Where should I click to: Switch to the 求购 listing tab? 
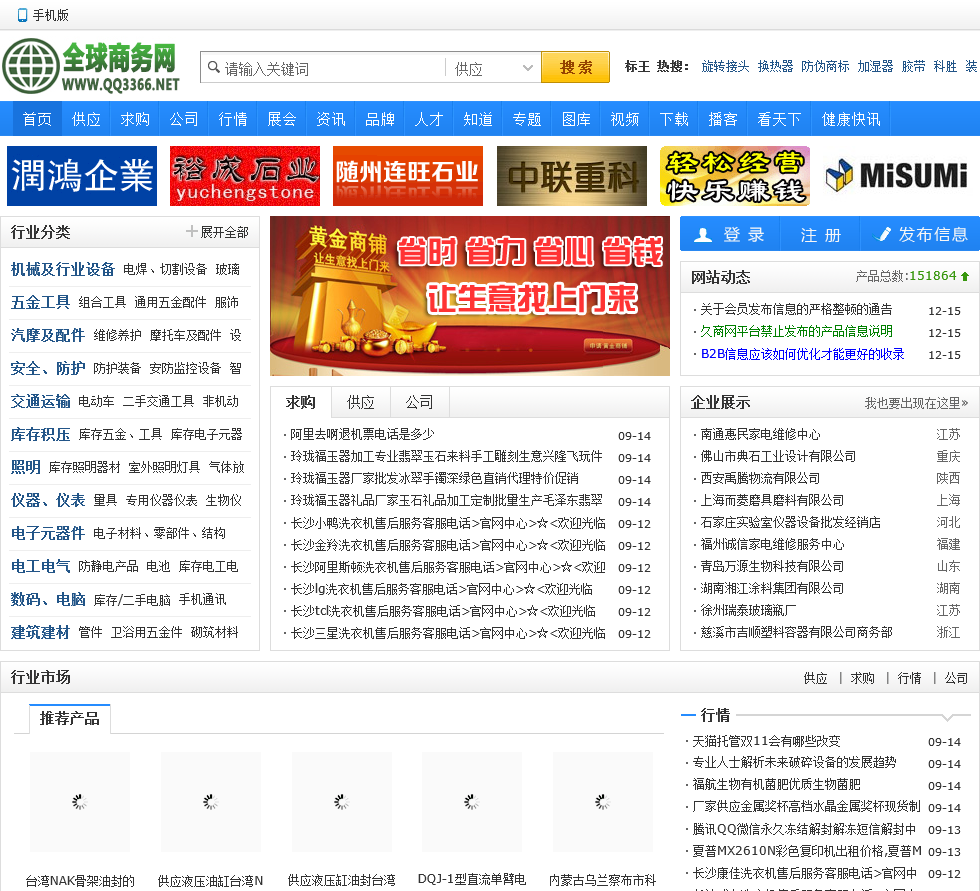[301, 402]
